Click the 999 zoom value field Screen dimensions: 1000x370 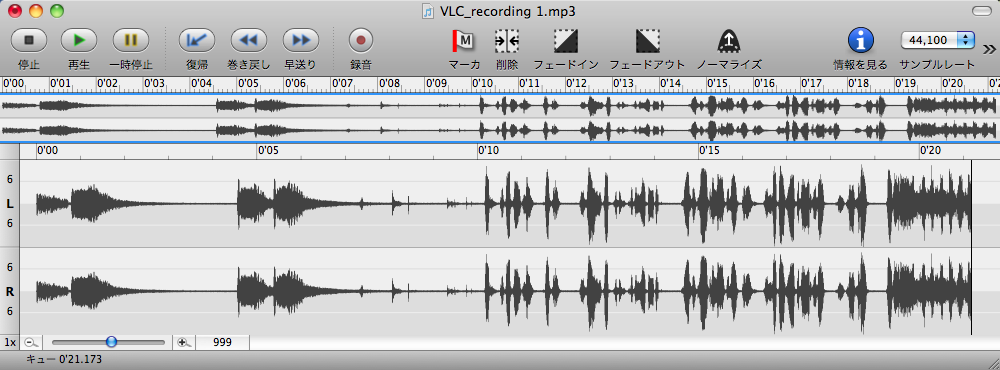click(x=222, y=343)
